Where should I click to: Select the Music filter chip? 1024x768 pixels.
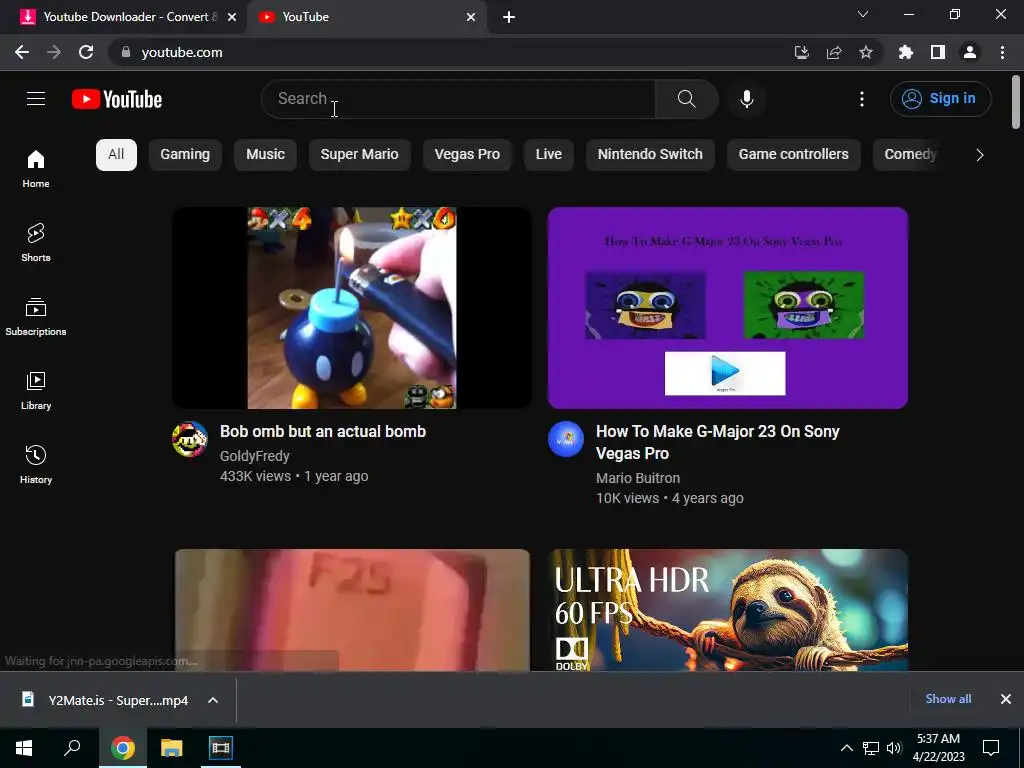click(x=265, y=155)
